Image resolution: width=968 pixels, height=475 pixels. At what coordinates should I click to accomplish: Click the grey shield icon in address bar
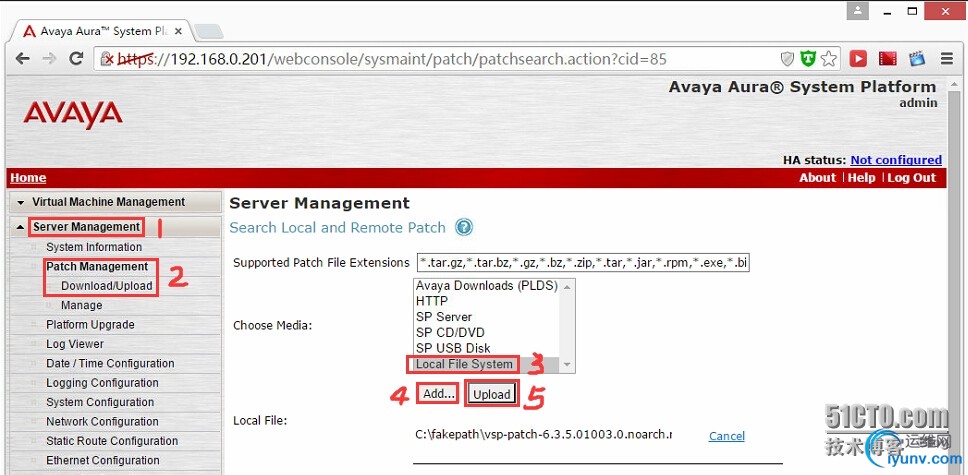tap(787, 59)
